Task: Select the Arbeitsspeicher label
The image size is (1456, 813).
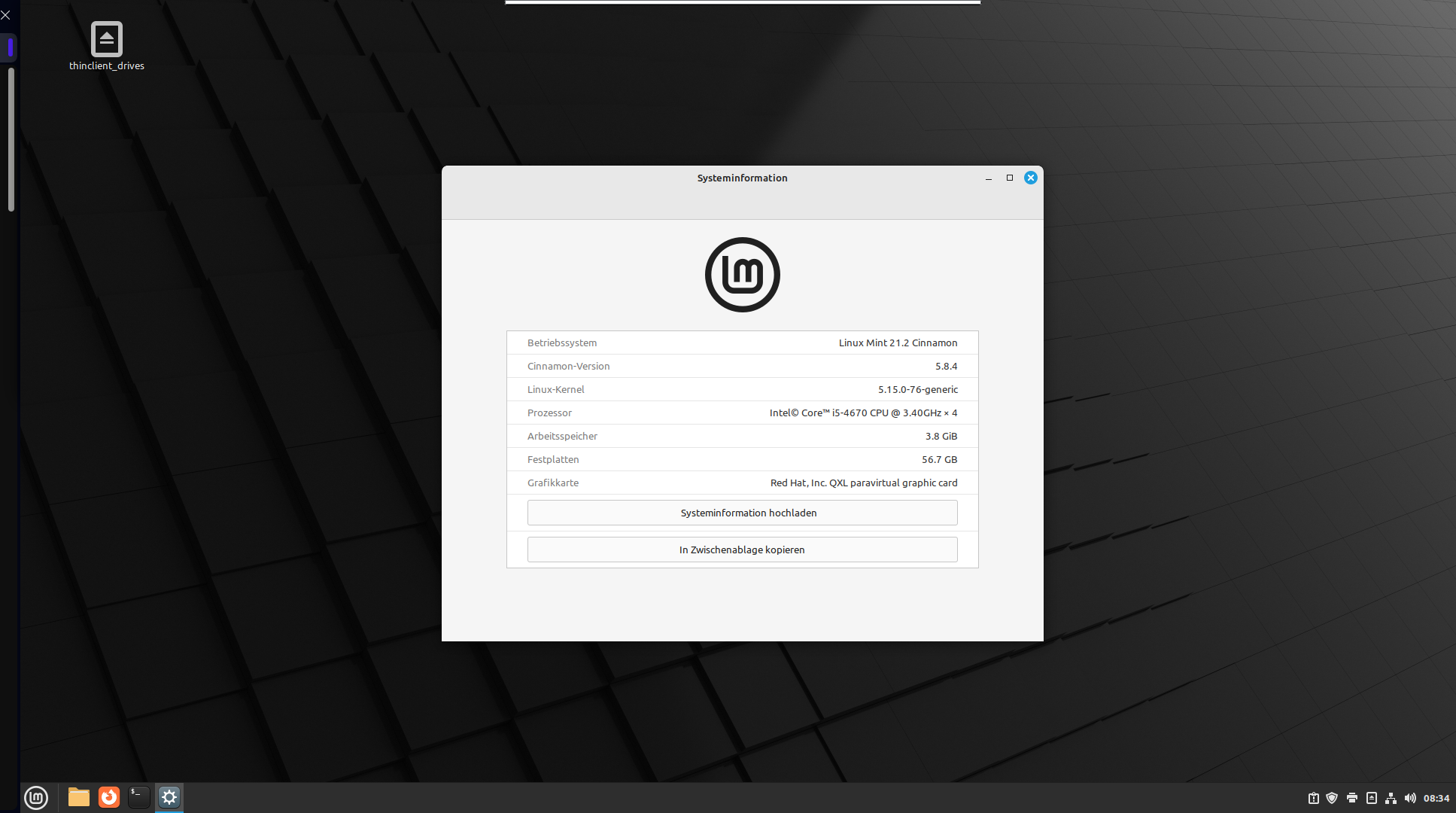Action: click(x=563, y=436)
